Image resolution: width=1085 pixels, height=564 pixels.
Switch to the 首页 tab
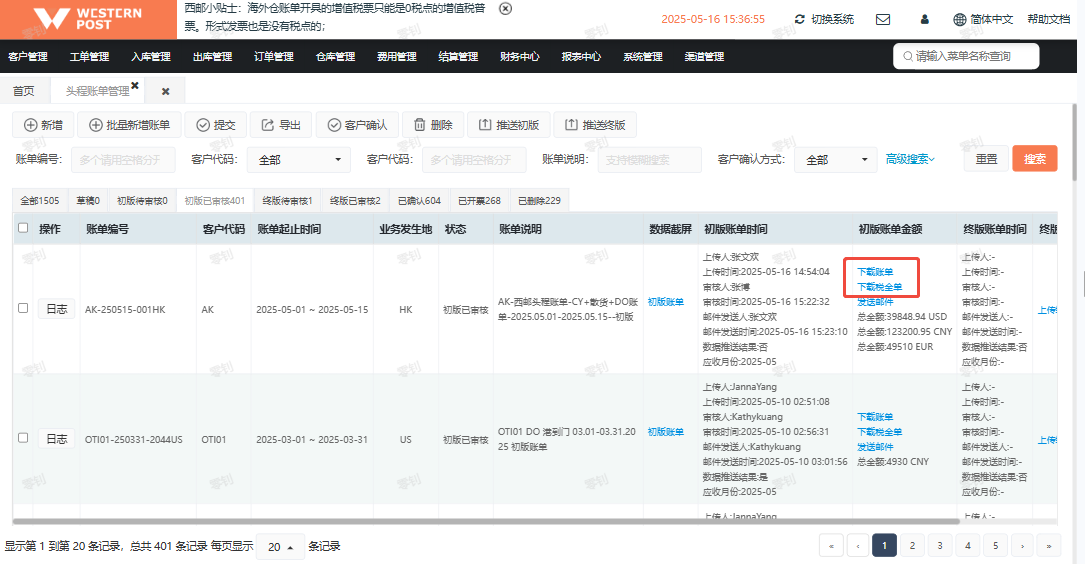point(24,91)
